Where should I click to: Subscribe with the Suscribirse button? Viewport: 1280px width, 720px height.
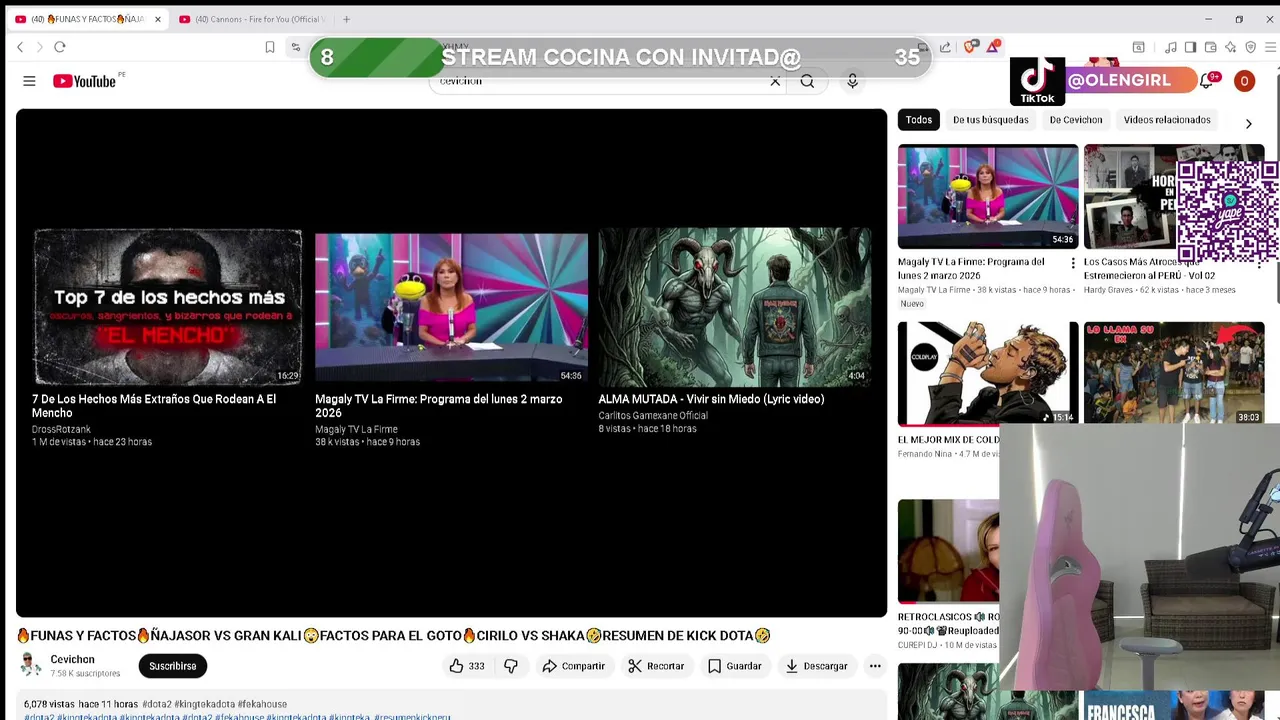173,666
